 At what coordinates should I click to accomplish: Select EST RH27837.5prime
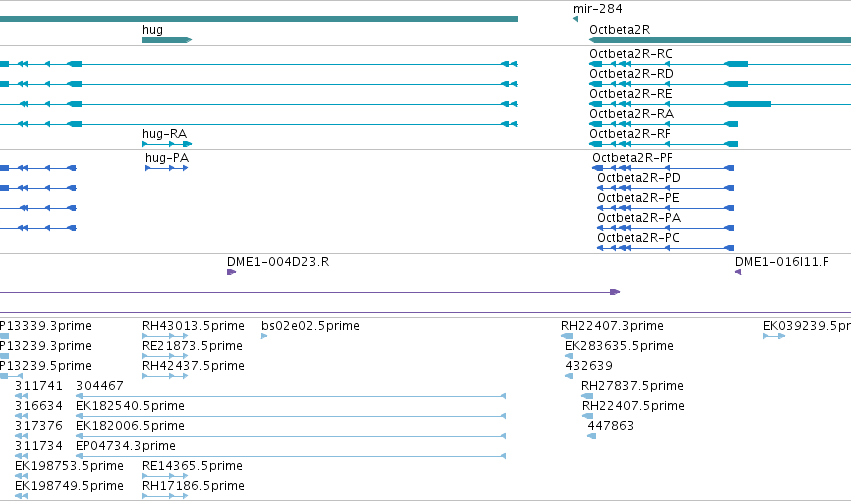(x=632, y=386)
